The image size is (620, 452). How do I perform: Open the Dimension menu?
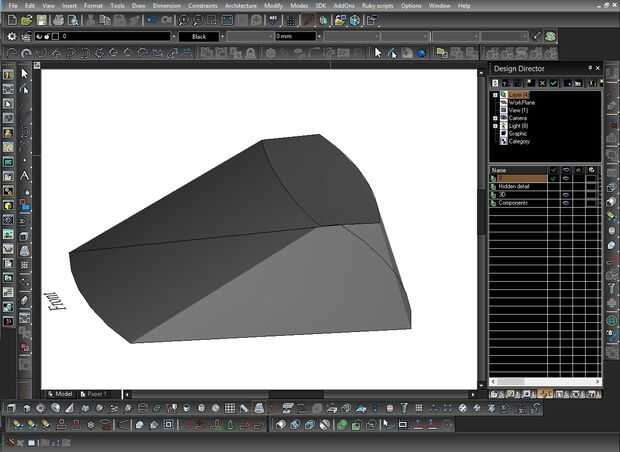pos(167,6)
